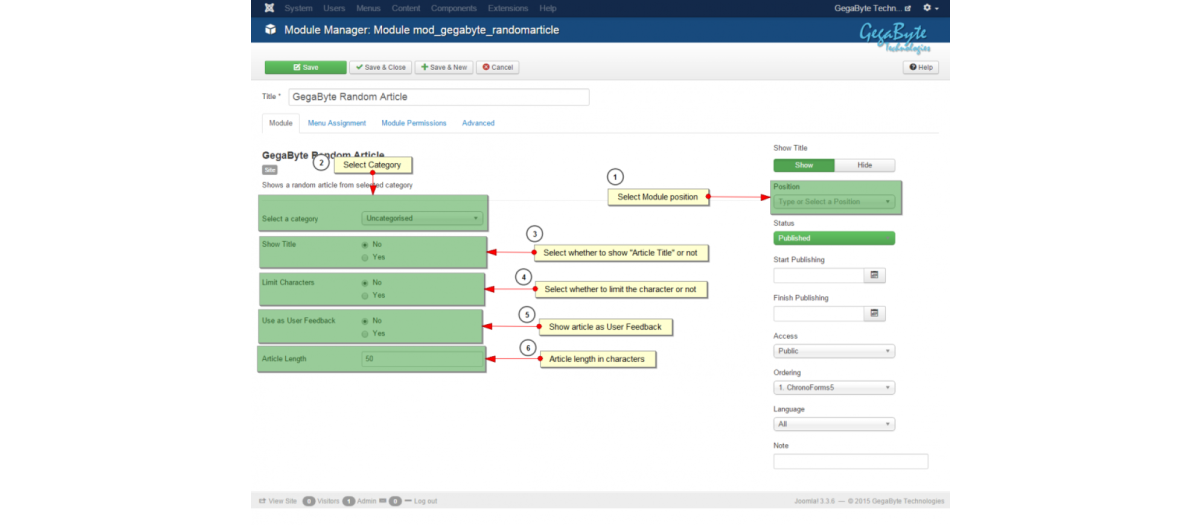Image resolution: width=1200 pixels, height=525 pixels.
Task: Click the GegaByte Technologies logo
Action: point(894,37)
